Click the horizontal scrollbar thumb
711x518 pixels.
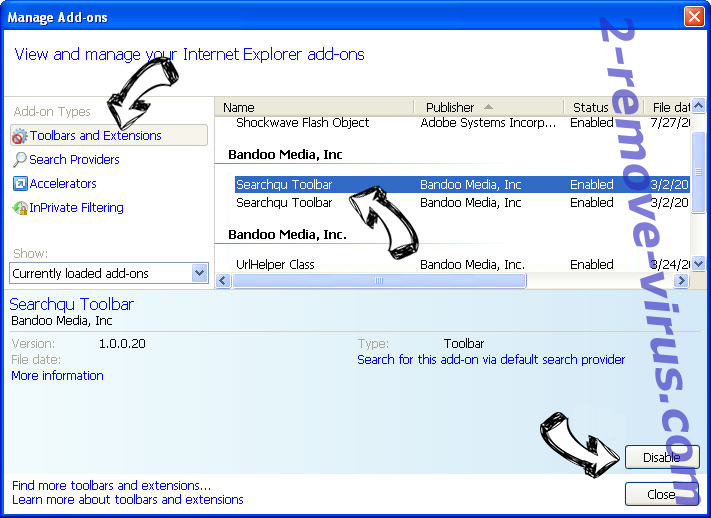pyautogui.click(x=380, y=281)
